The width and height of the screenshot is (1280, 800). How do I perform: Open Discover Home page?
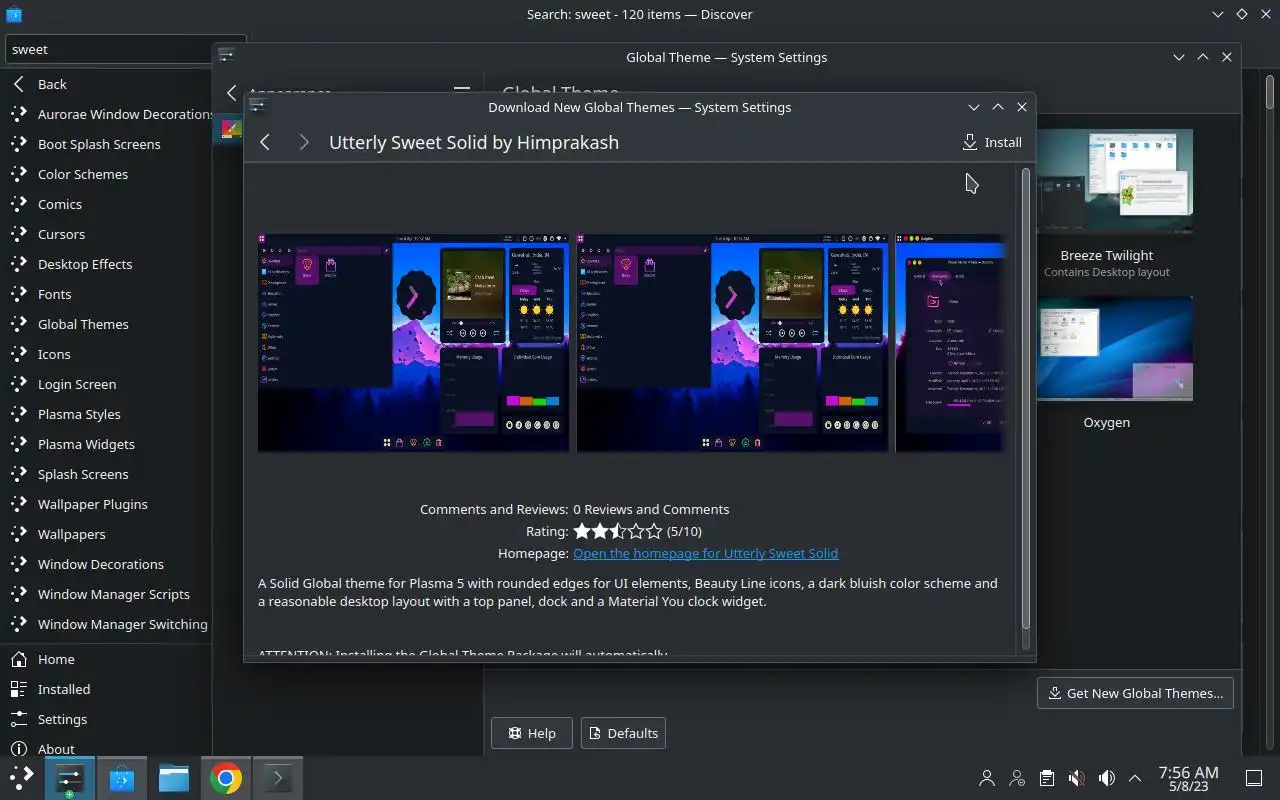coord(106,659)
